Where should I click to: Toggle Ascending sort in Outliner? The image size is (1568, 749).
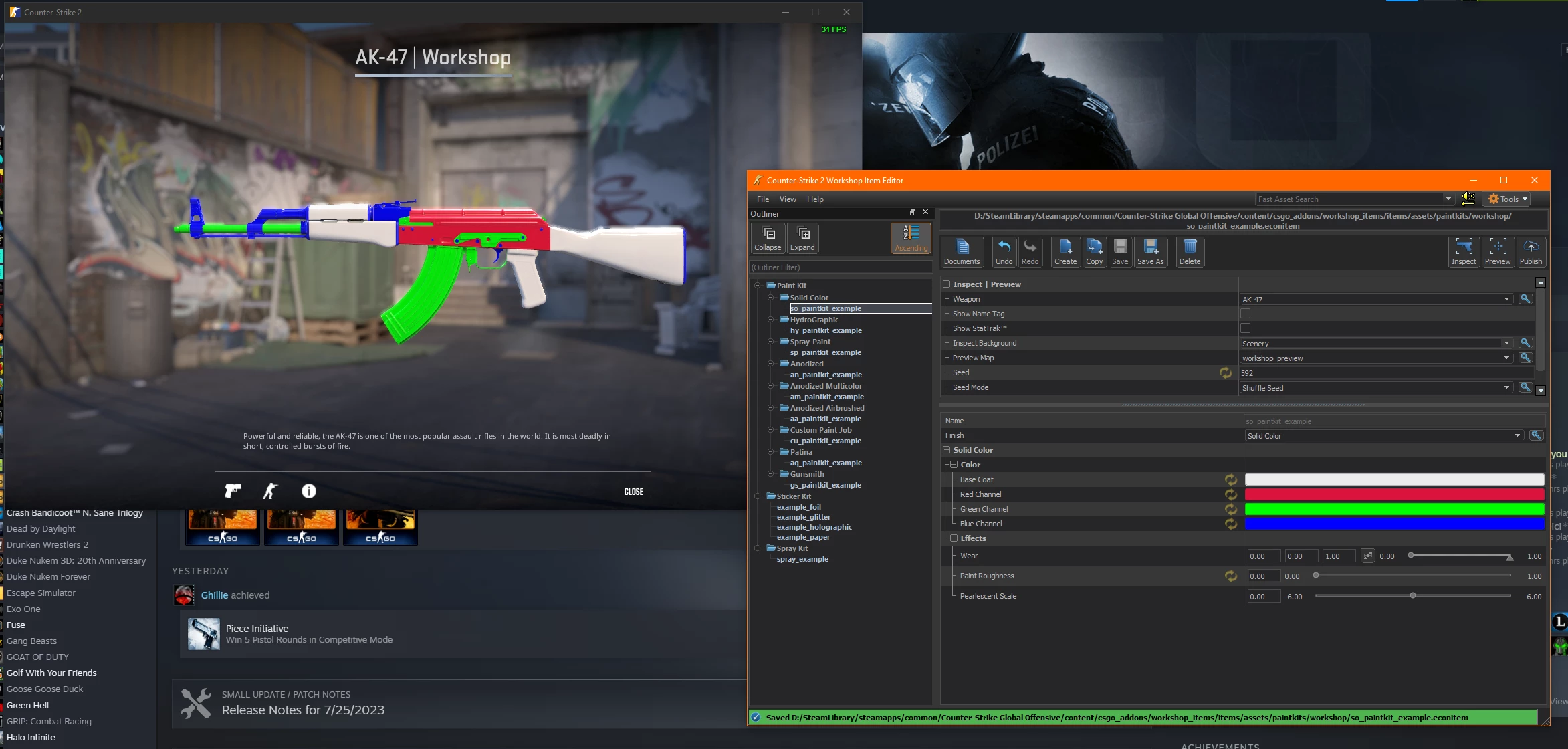(911, 238)
